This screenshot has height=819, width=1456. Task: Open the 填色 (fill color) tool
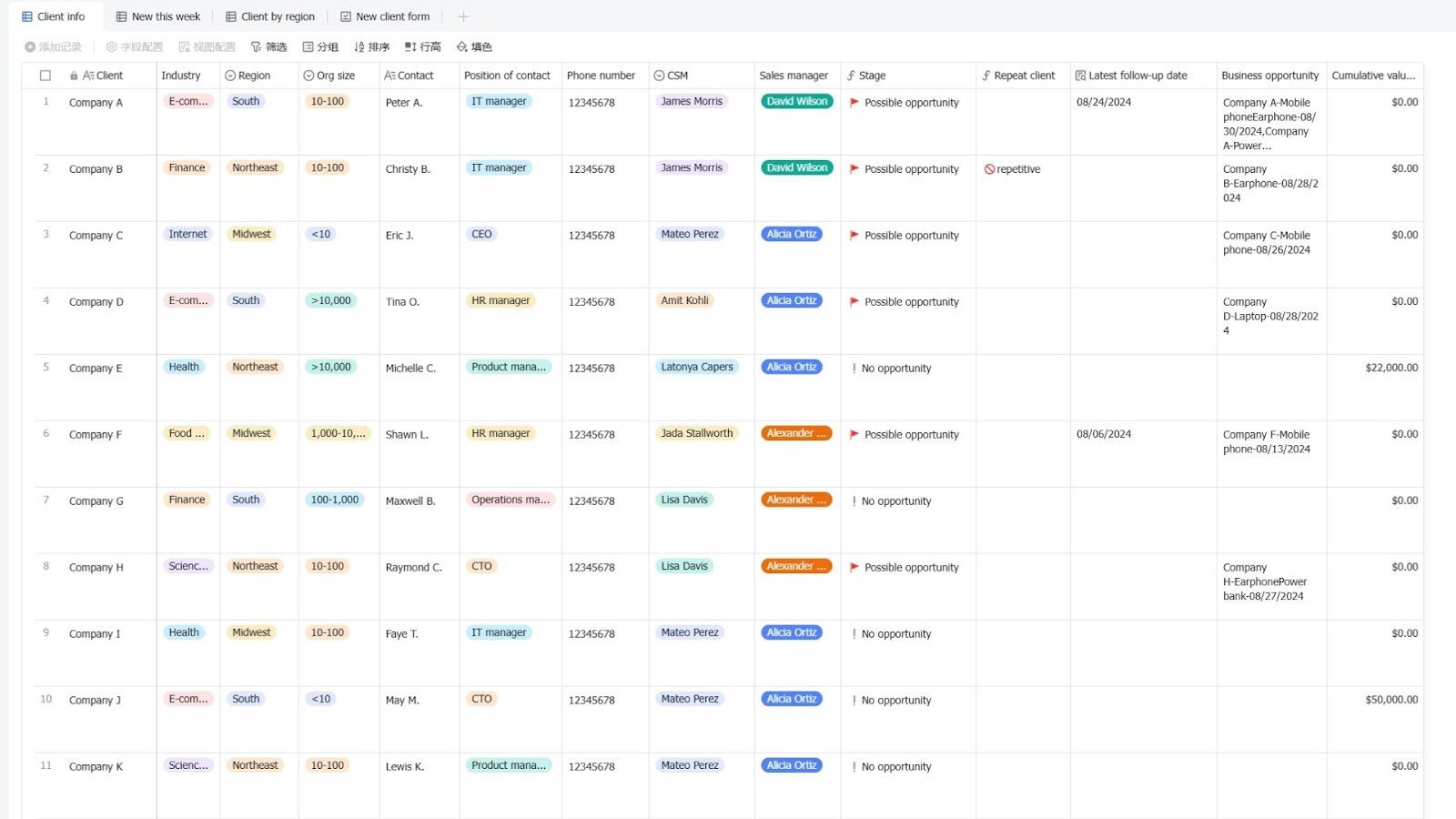[473, 46]
